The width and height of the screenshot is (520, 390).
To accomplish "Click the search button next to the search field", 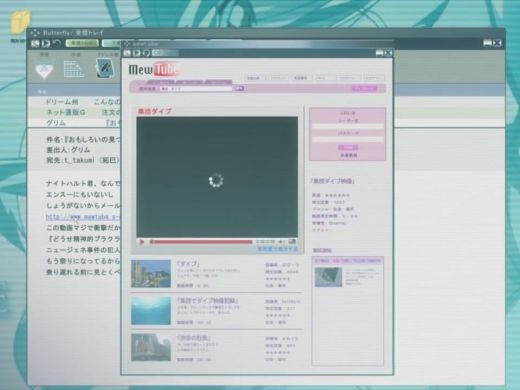I will click(x=239, y=88).
